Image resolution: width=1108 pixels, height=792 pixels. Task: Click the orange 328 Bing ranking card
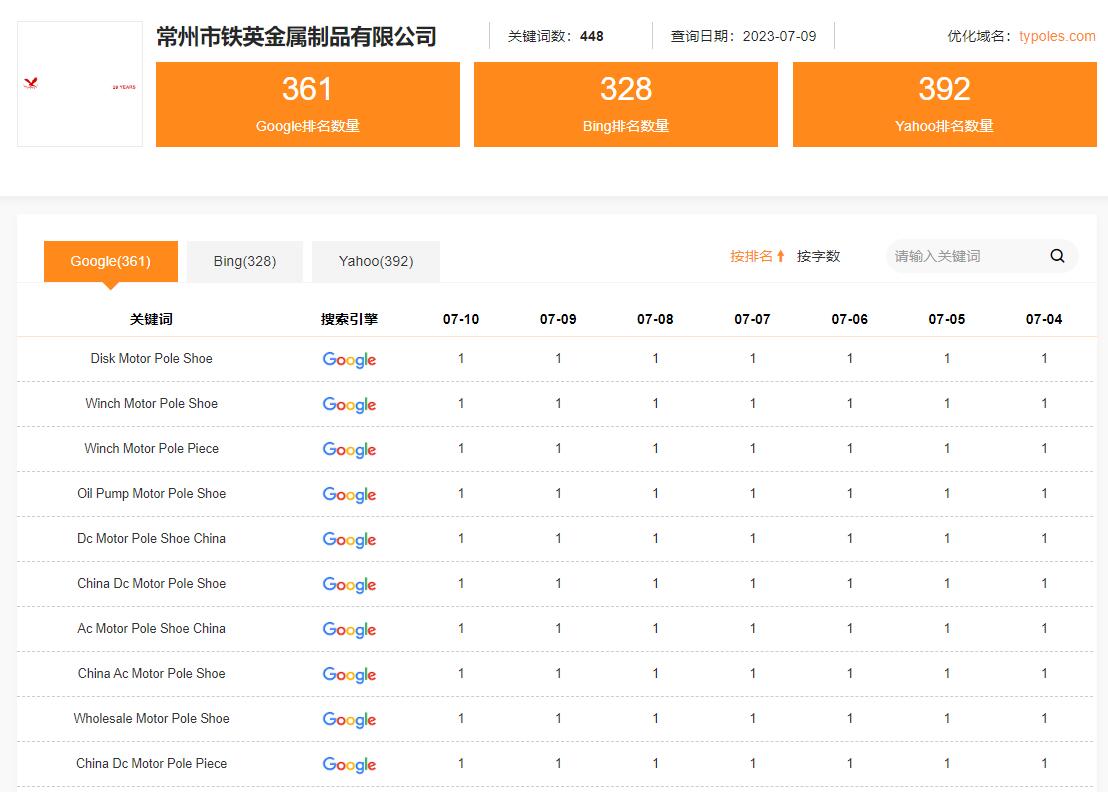tap(626, 104)
